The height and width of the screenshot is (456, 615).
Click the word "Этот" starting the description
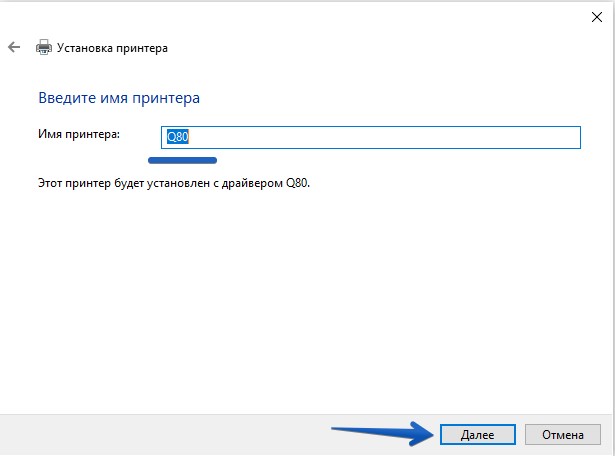click(48, 184)
